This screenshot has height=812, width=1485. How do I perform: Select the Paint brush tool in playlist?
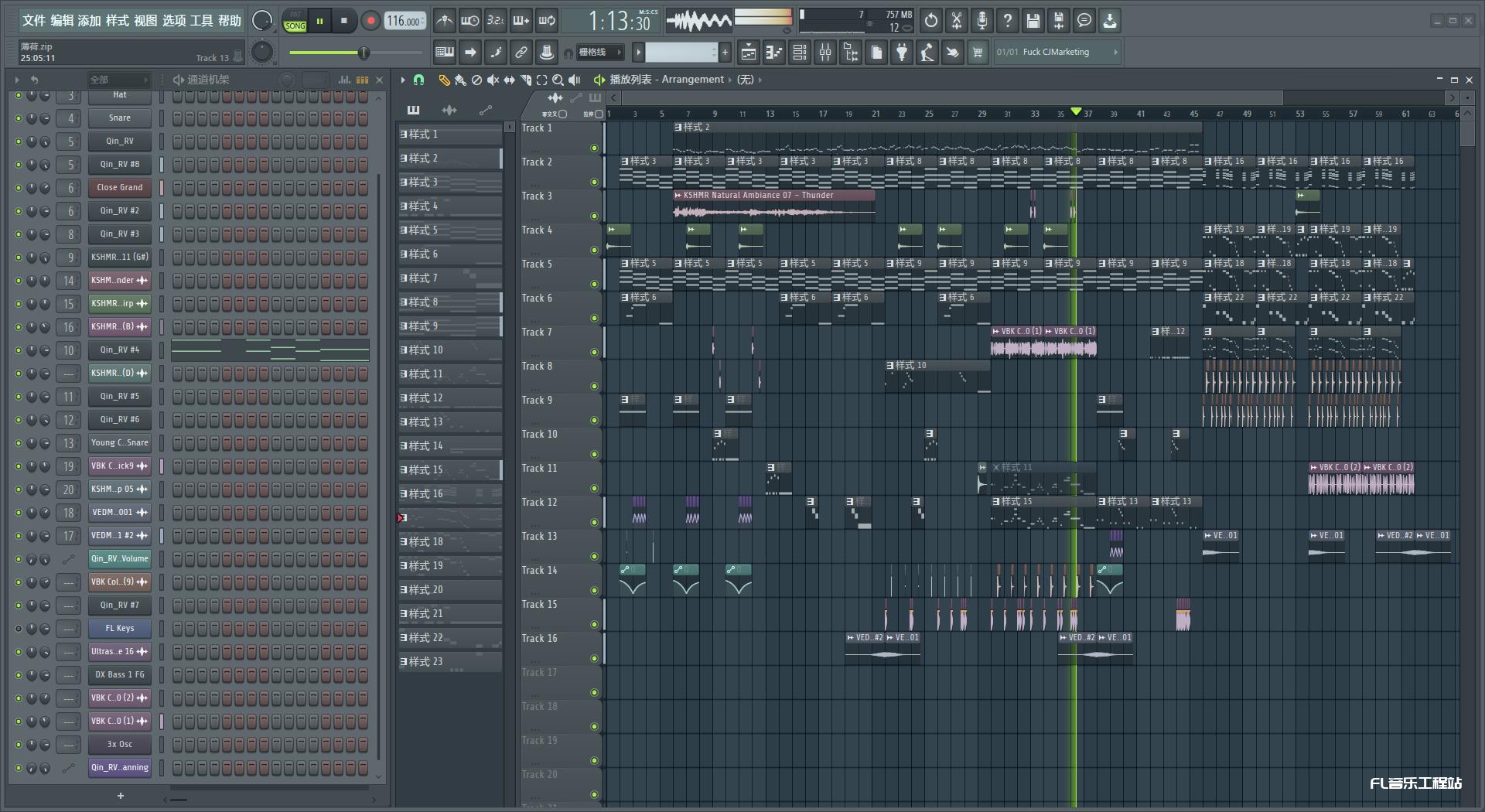pyautogui.click(x=460, y=80)
